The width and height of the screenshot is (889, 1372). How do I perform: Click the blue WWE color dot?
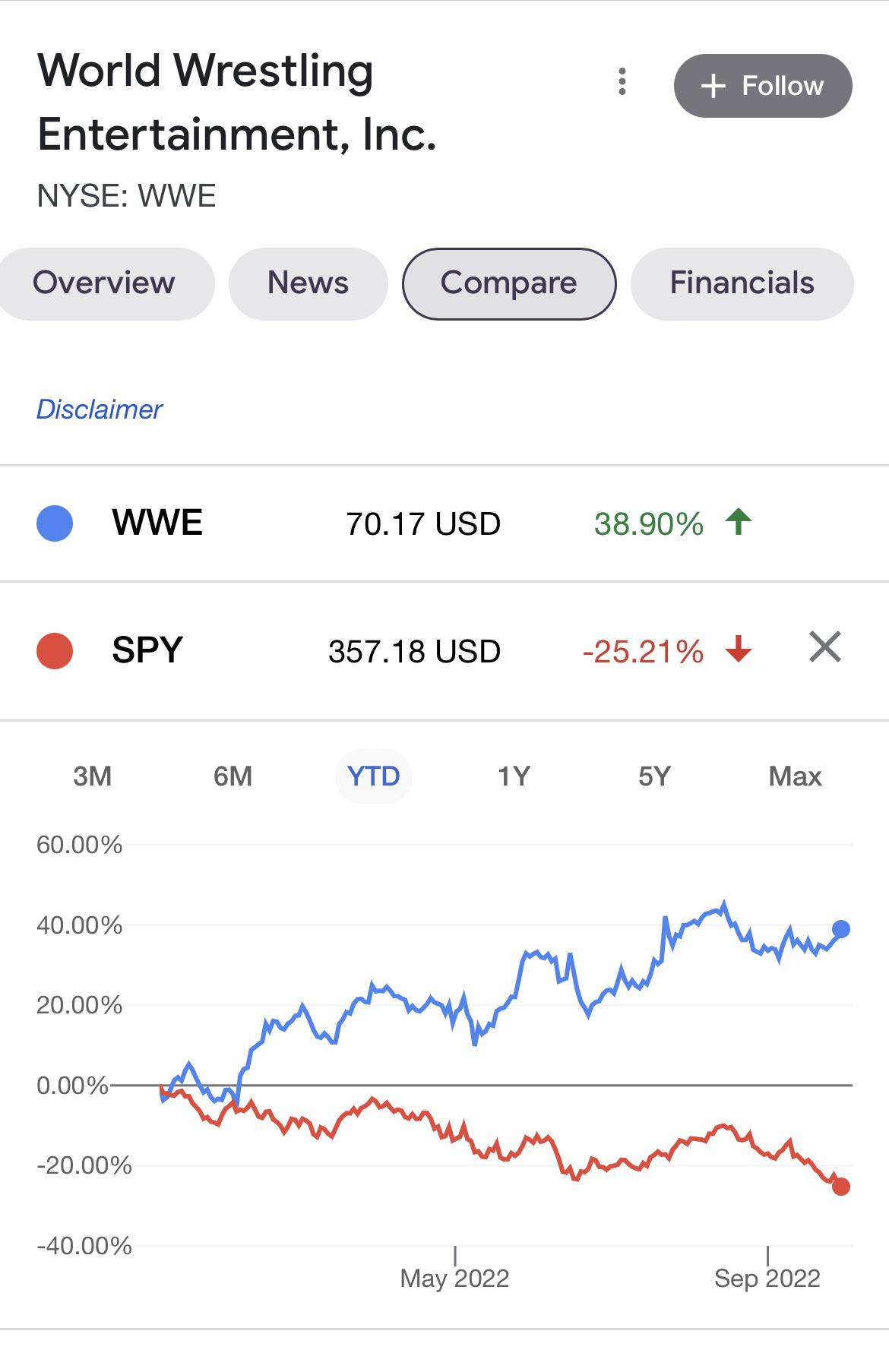(x=55, y=523)
